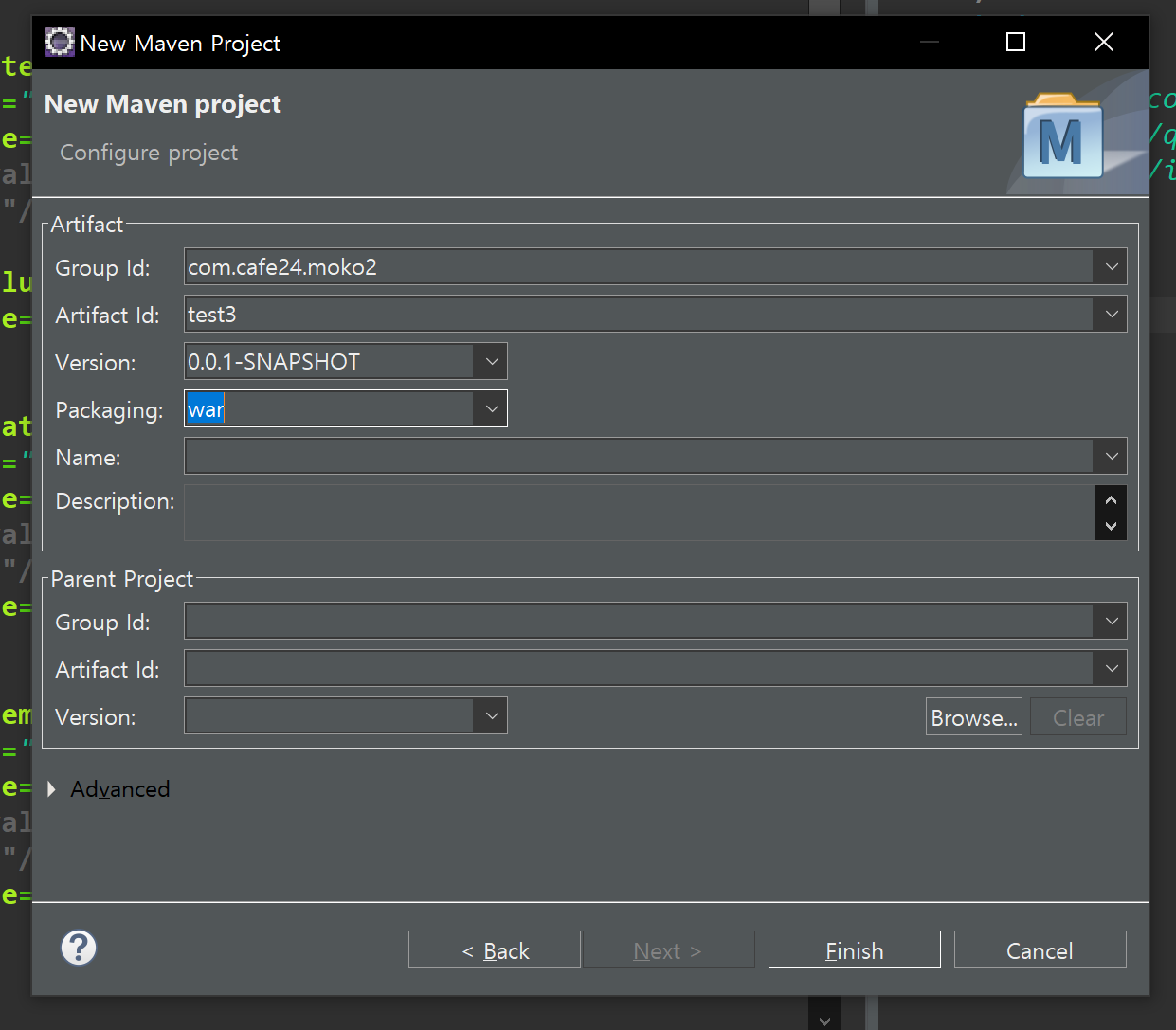Click the Description scroll up arrow

1111,499
